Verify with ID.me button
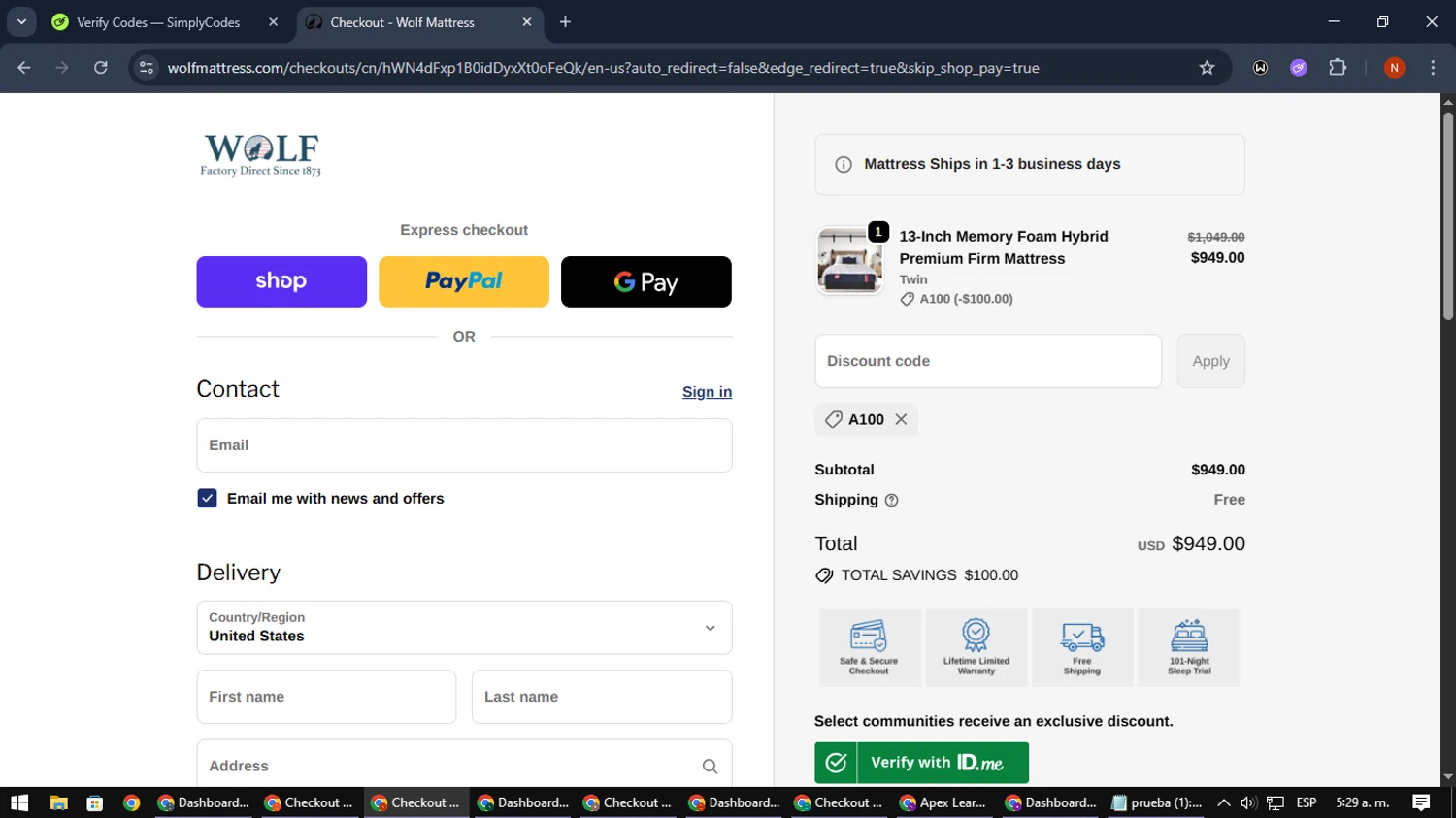Viewport: 1456px width, 818px height. [921, 763]
